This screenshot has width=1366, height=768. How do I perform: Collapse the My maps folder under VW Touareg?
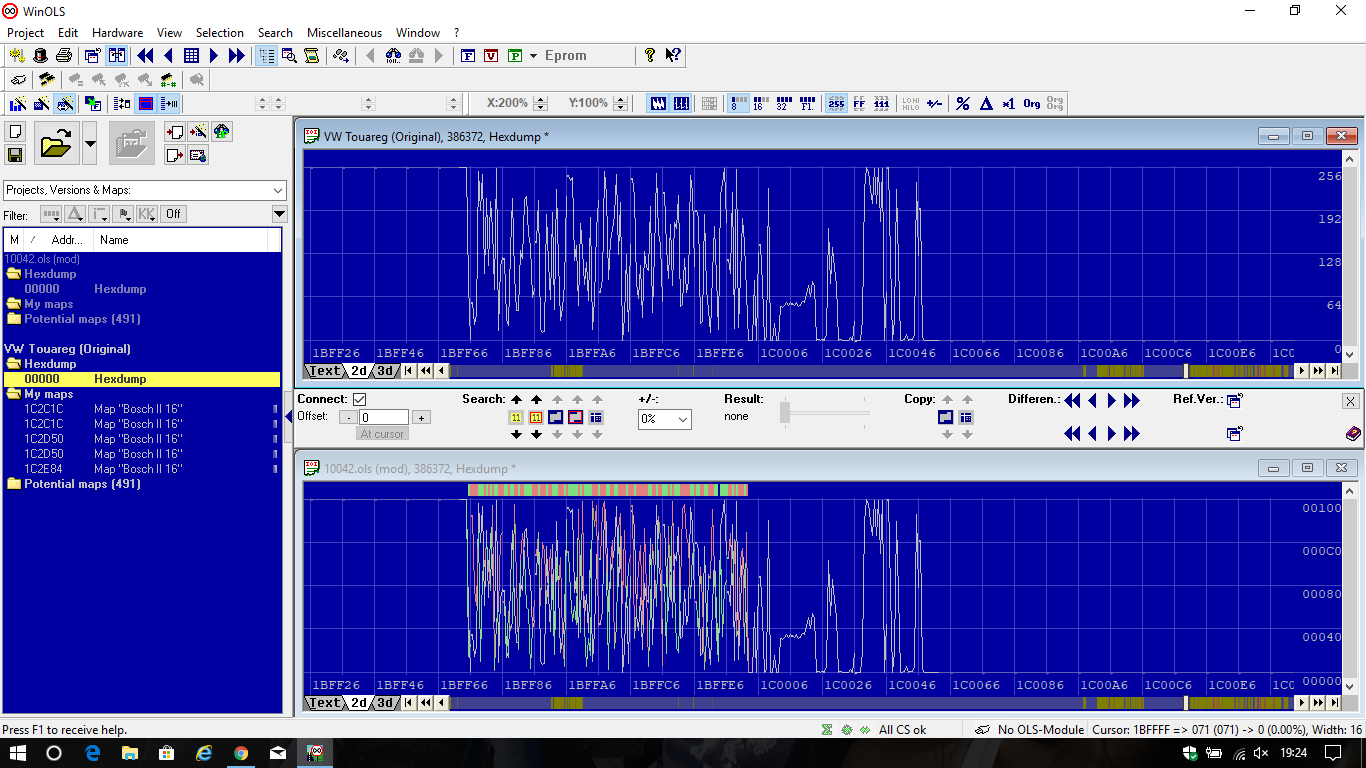coord(14,394)
